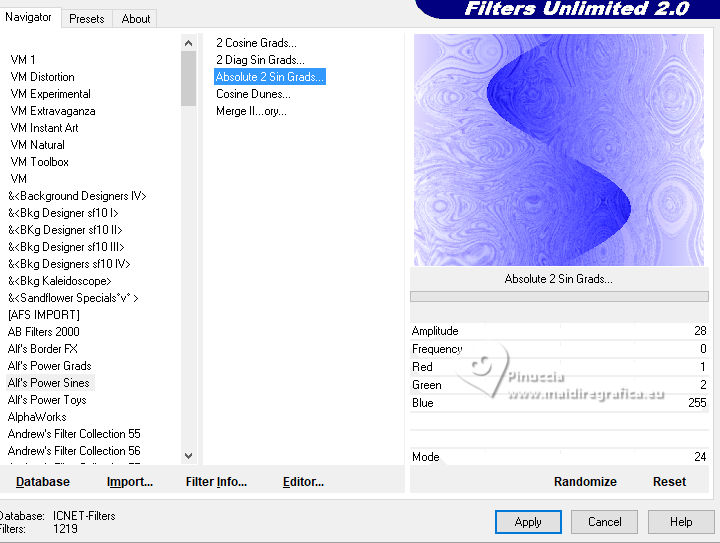Viewport: 720px width, 543px height.
Task: Click the blue filter preview image
Action: pos(559,150)
